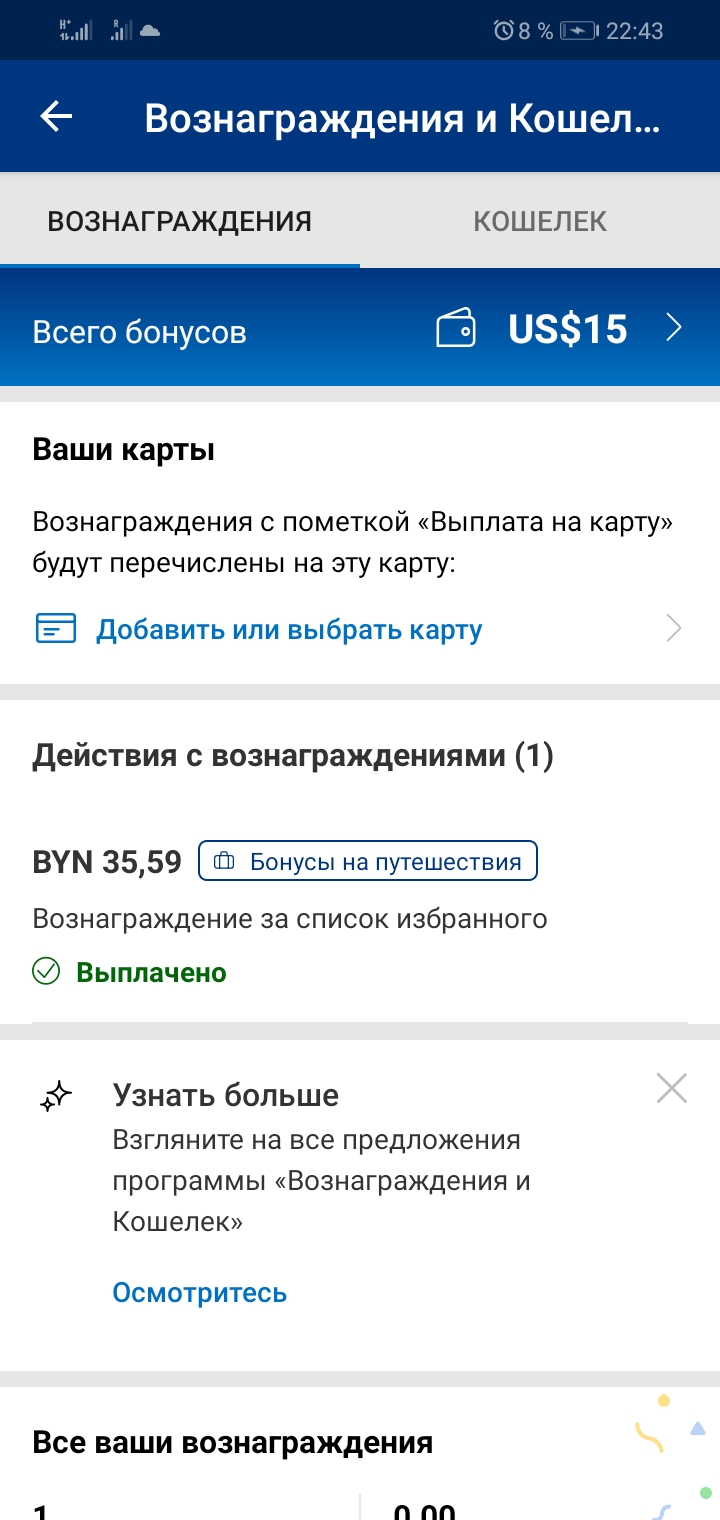Image resolution: width=720 pixels, height=1520 pixels.
Task: Tap the Выплачено status label
Action: (152, 972)
